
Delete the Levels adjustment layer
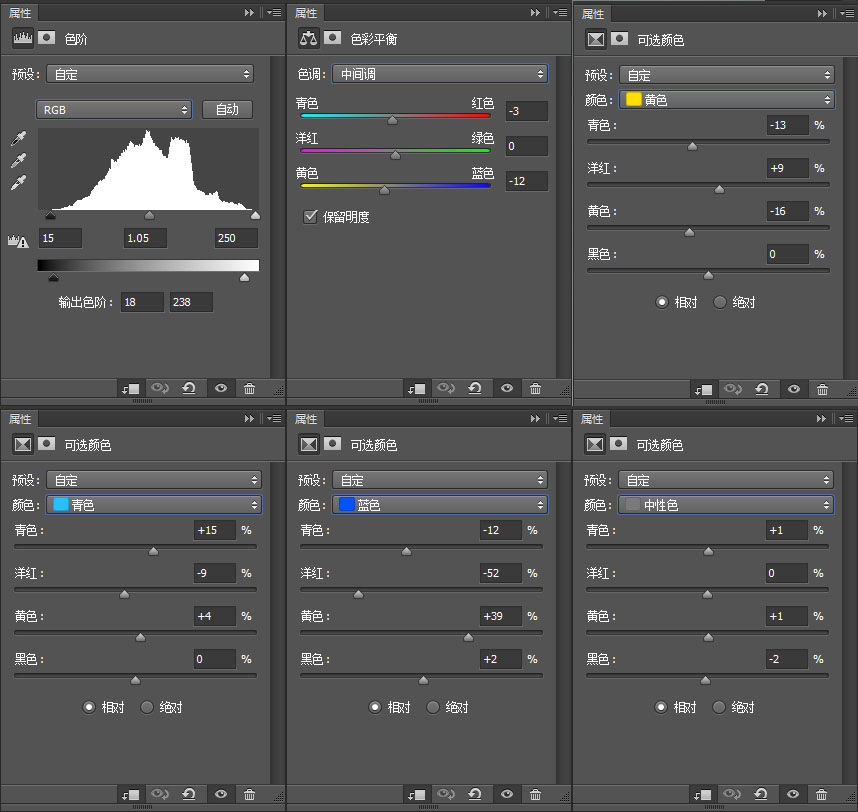pos(250,388)
